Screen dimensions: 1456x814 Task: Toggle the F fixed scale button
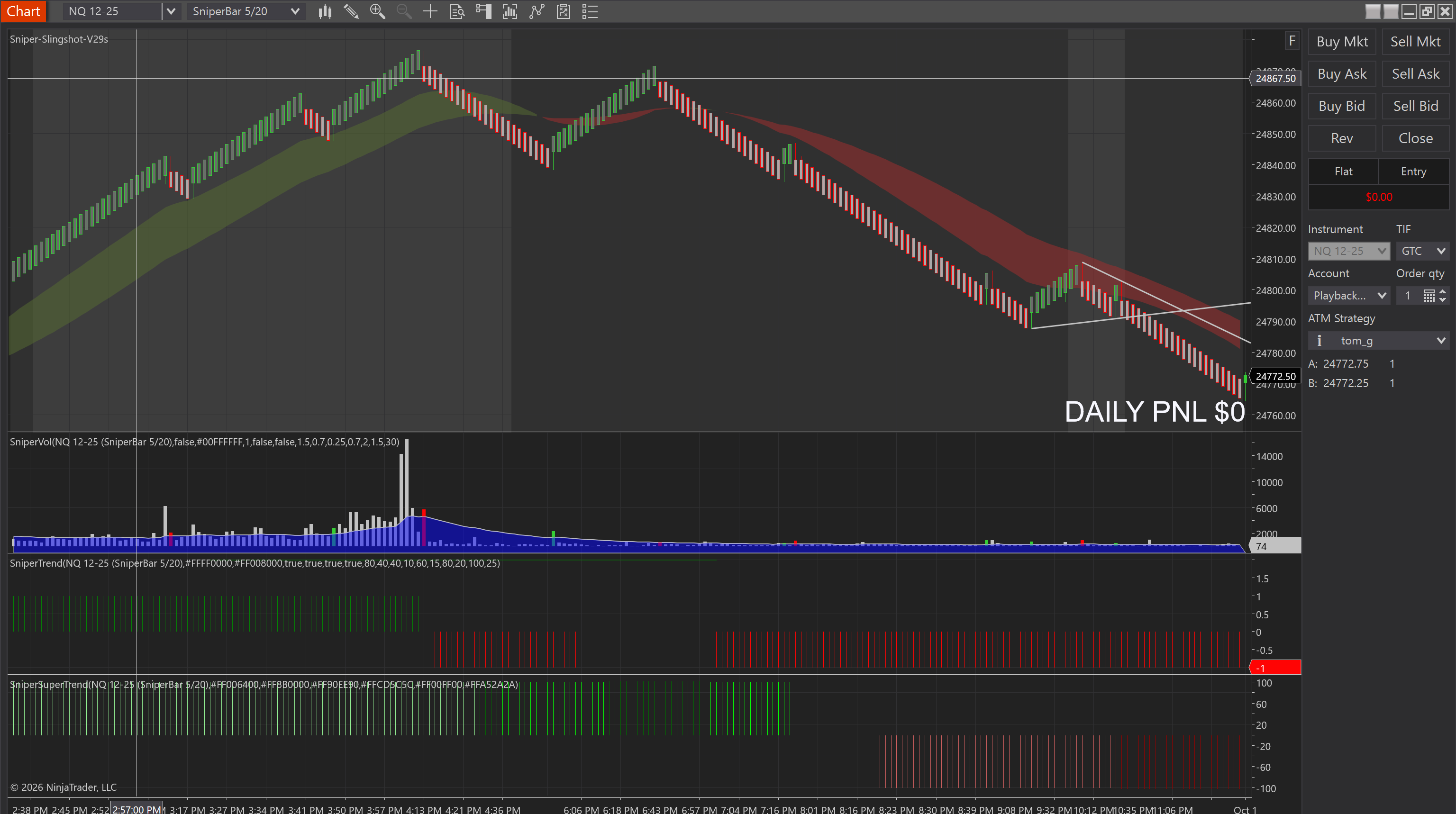(1292, 41)
